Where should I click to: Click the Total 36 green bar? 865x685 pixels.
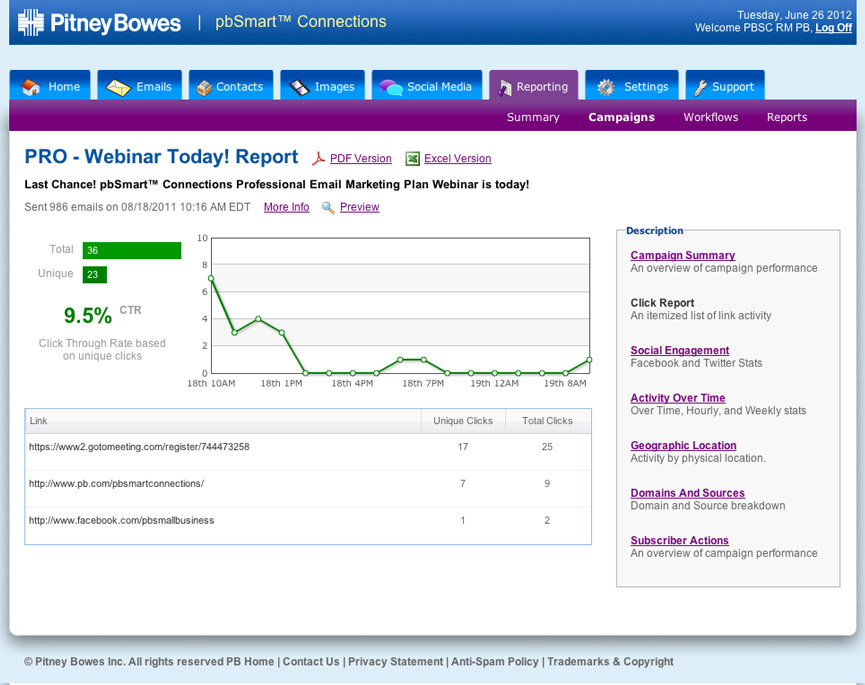pos(132,250)
